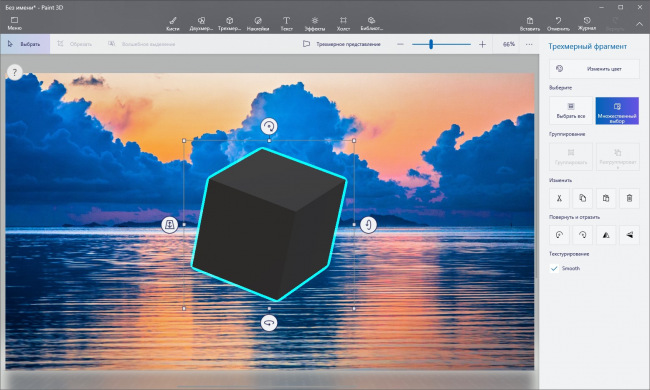
Task: Open the Canvas (Холст) settings
Action: pos(343,24)
